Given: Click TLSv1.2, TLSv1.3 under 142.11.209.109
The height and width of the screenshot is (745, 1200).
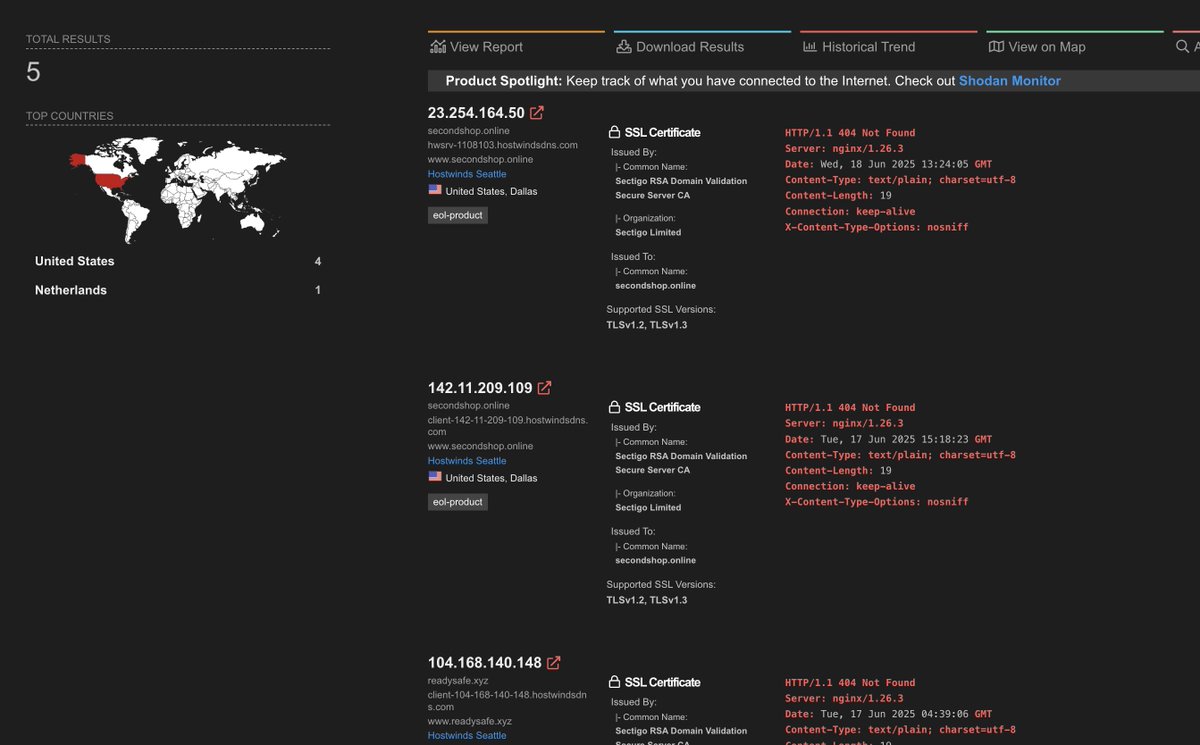Looking at the screenshot, I should [x=647, y=600].
